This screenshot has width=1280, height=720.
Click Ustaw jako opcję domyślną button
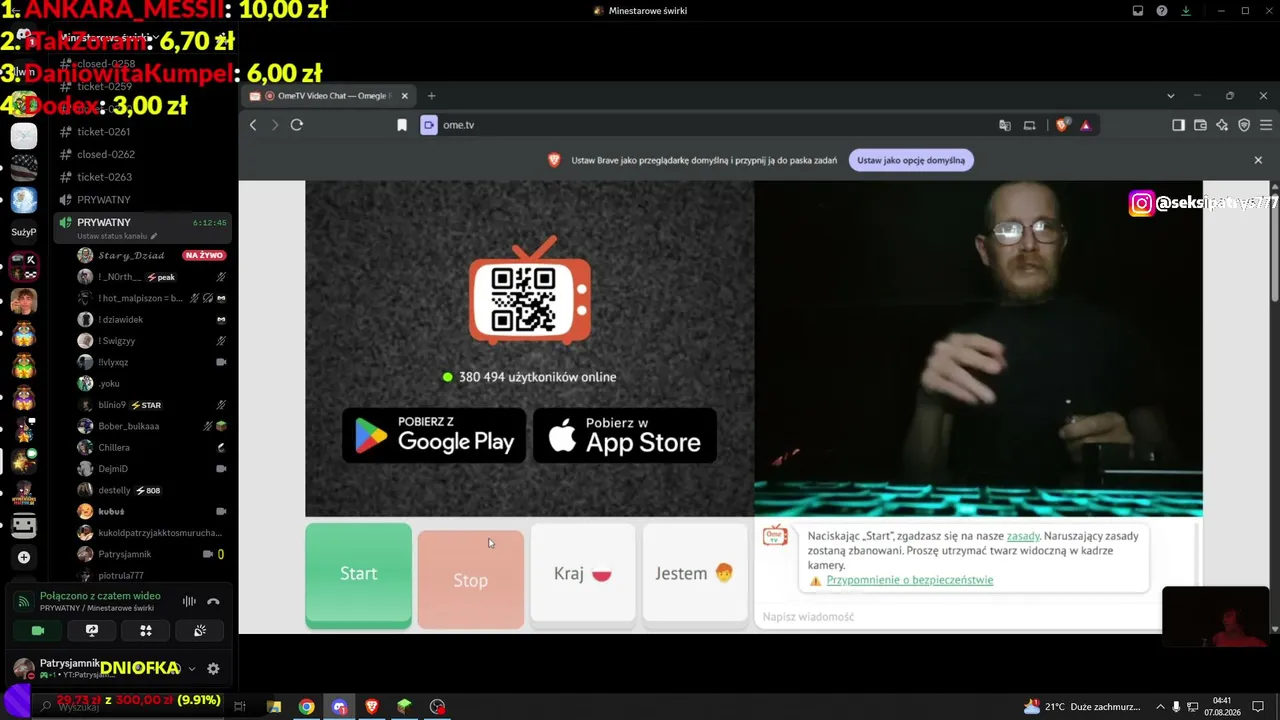point(911,160)
